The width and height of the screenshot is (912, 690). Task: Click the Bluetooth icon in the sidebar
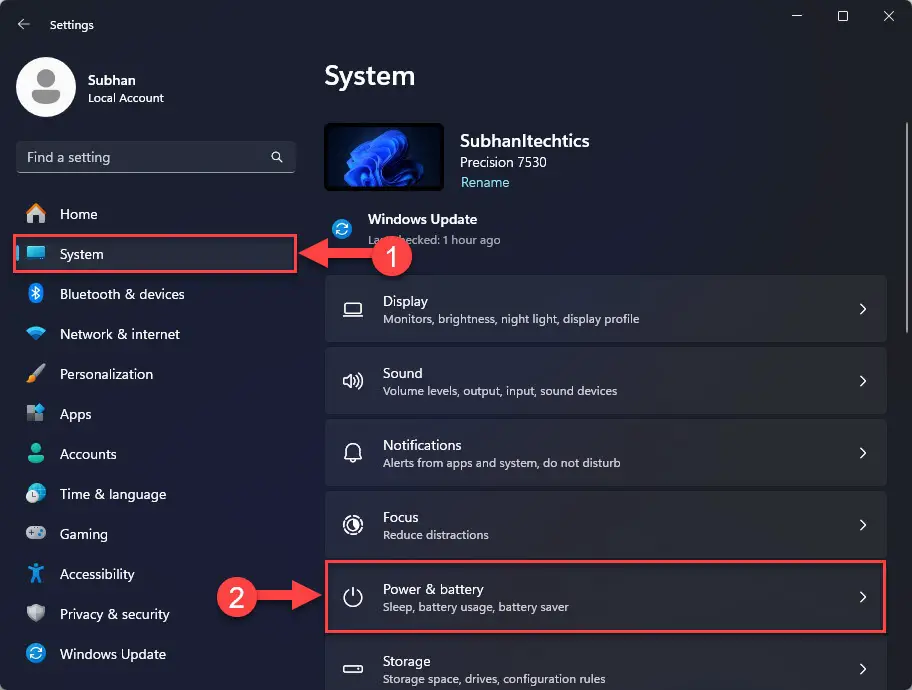(35, 294)
